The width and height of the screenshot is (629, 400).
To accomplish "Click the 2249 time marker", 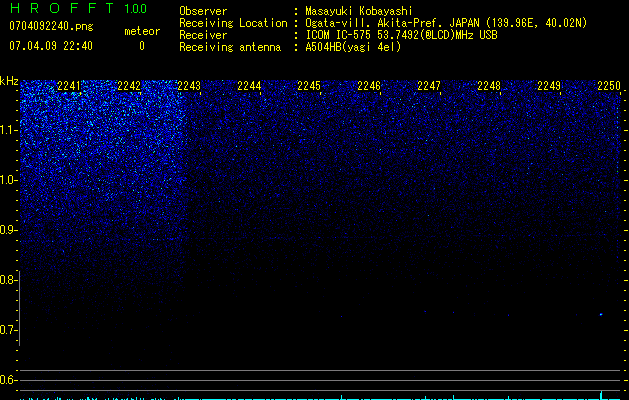I will pyautogui.click(x=549, y=86).
